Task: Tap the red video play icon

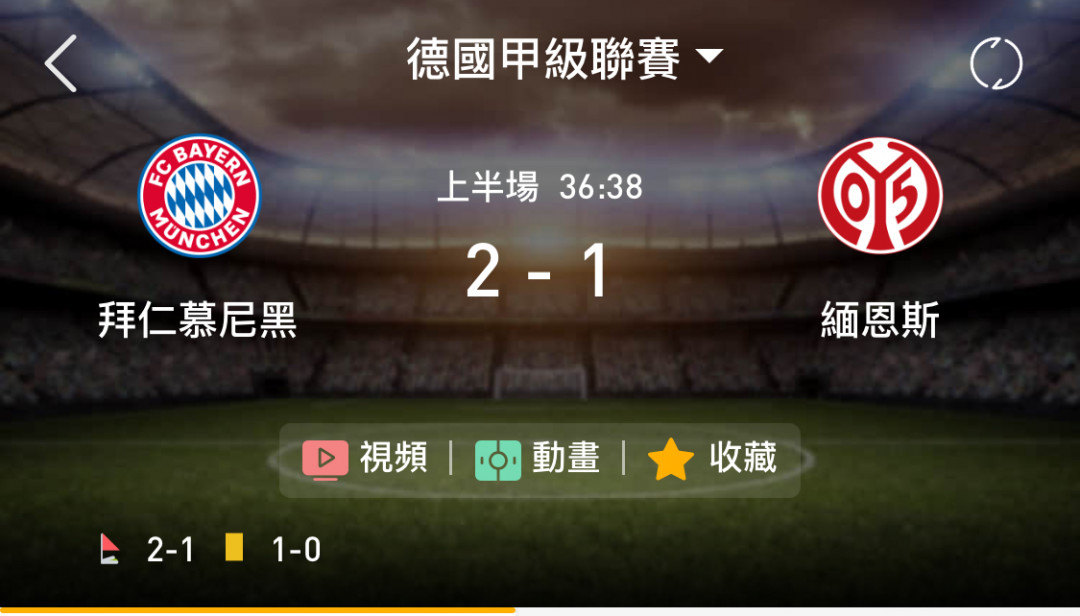Action: point(325,460)
